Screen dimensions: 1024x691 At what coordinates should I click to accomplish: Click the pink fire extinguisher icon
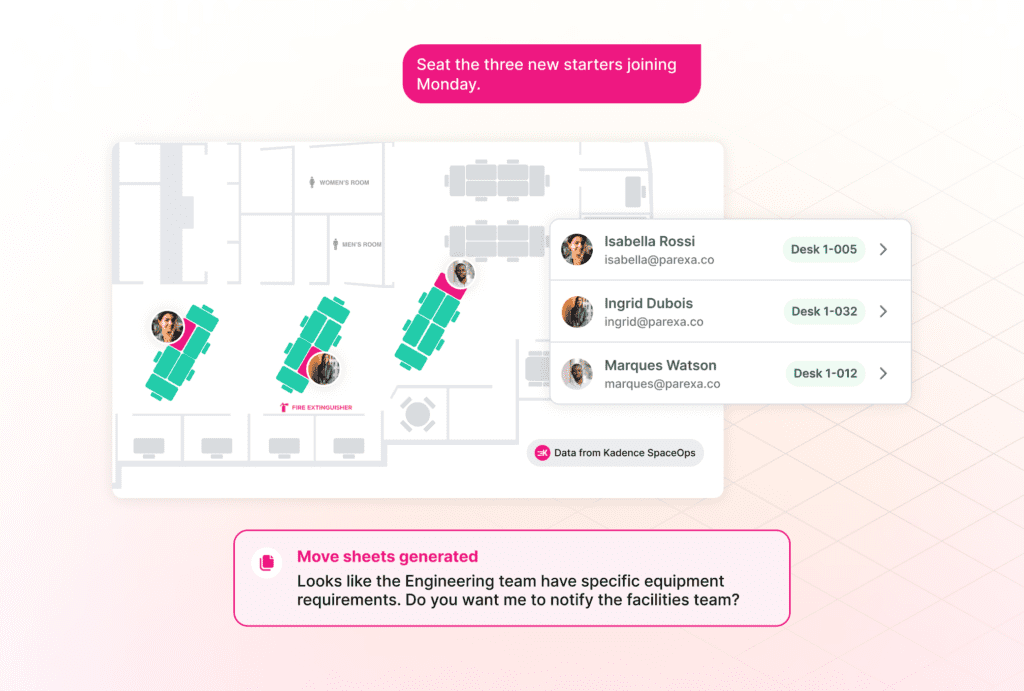pyautogui.click(x=285, y=407)
